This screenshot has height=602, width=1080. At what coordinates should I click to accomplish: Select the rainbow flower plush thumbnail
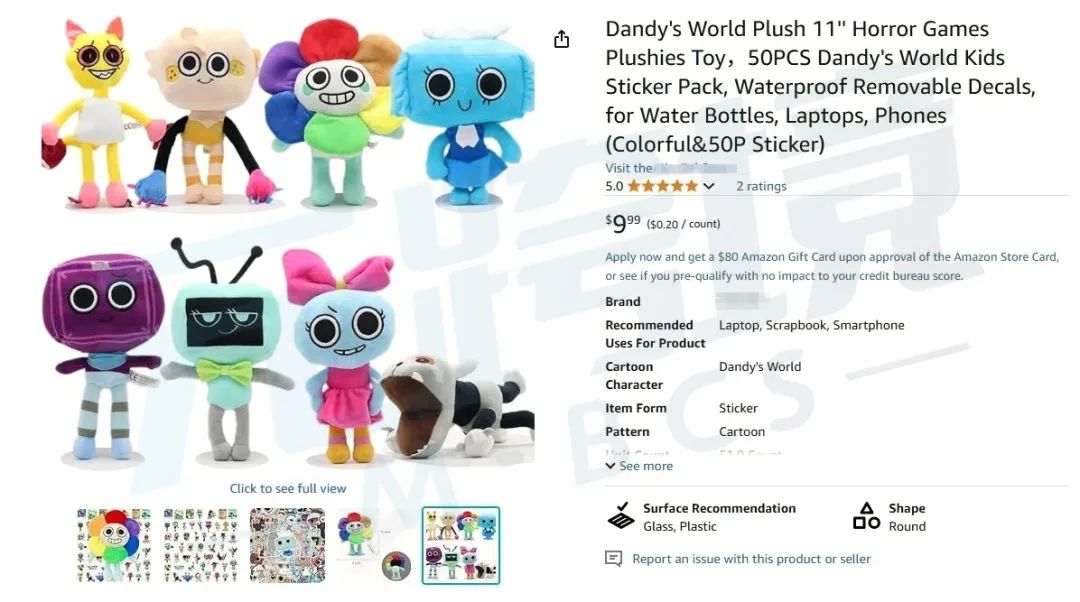point(114,546)
